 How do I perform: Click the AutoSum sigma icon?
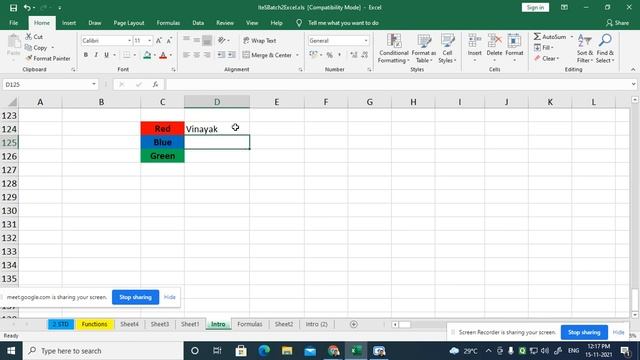(x=537, y=37)
